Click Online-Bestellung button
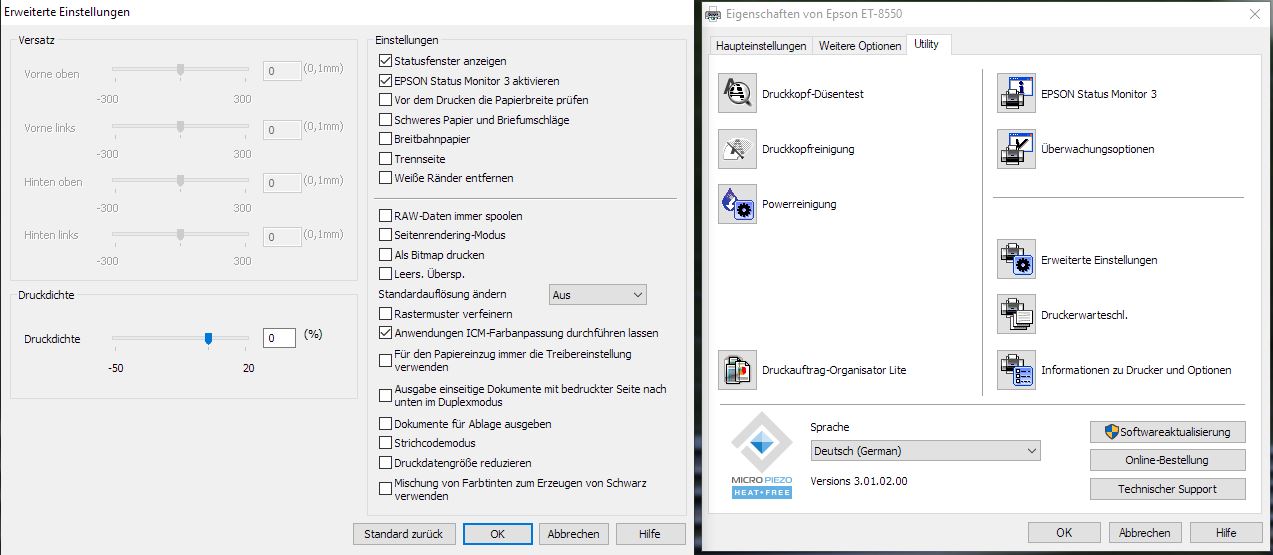Image resolution: width=1273 pixels, height=555 pixels. coord(1168,460)
